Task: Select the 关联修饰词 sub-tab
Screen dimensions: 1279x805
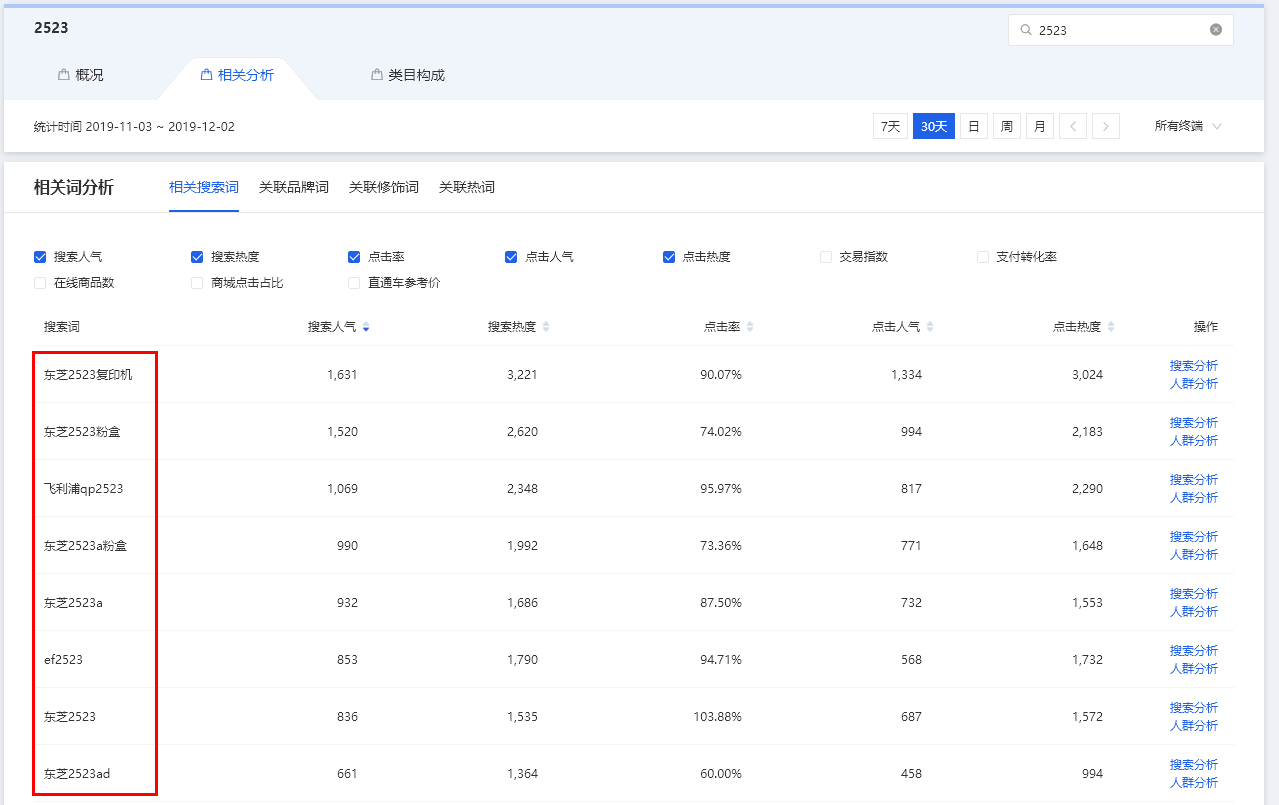Action: tap(384, 187)
